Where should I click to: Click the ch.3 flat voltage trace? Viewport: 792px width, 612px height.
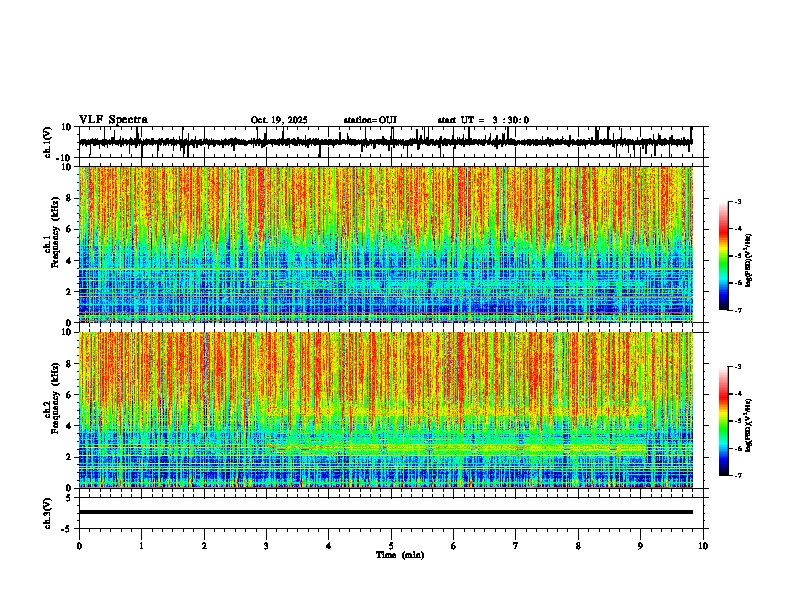click(386, 512)
